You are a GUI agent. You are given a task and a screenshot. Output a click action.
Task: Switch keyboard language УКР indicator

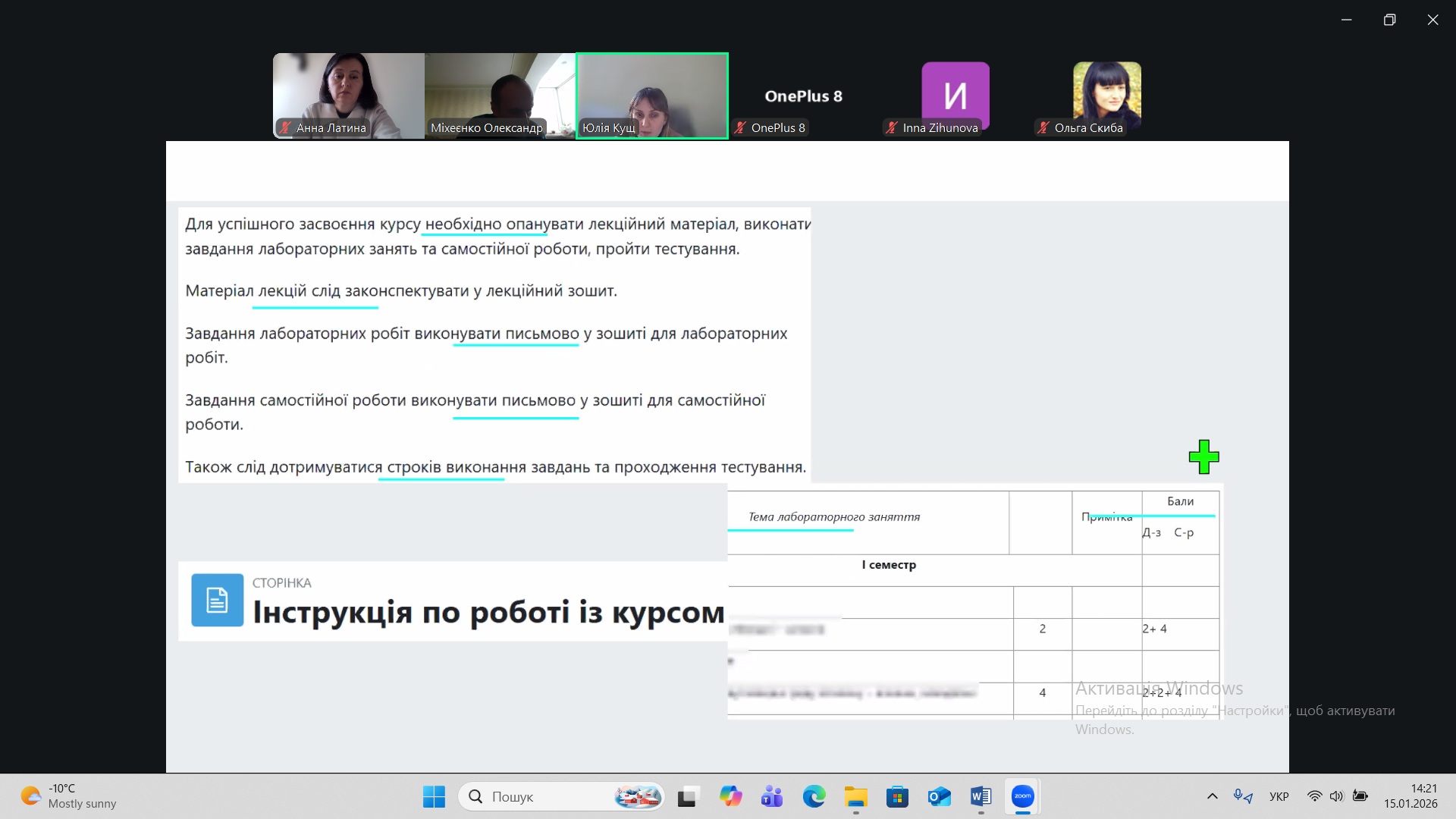click(1279, 796)
